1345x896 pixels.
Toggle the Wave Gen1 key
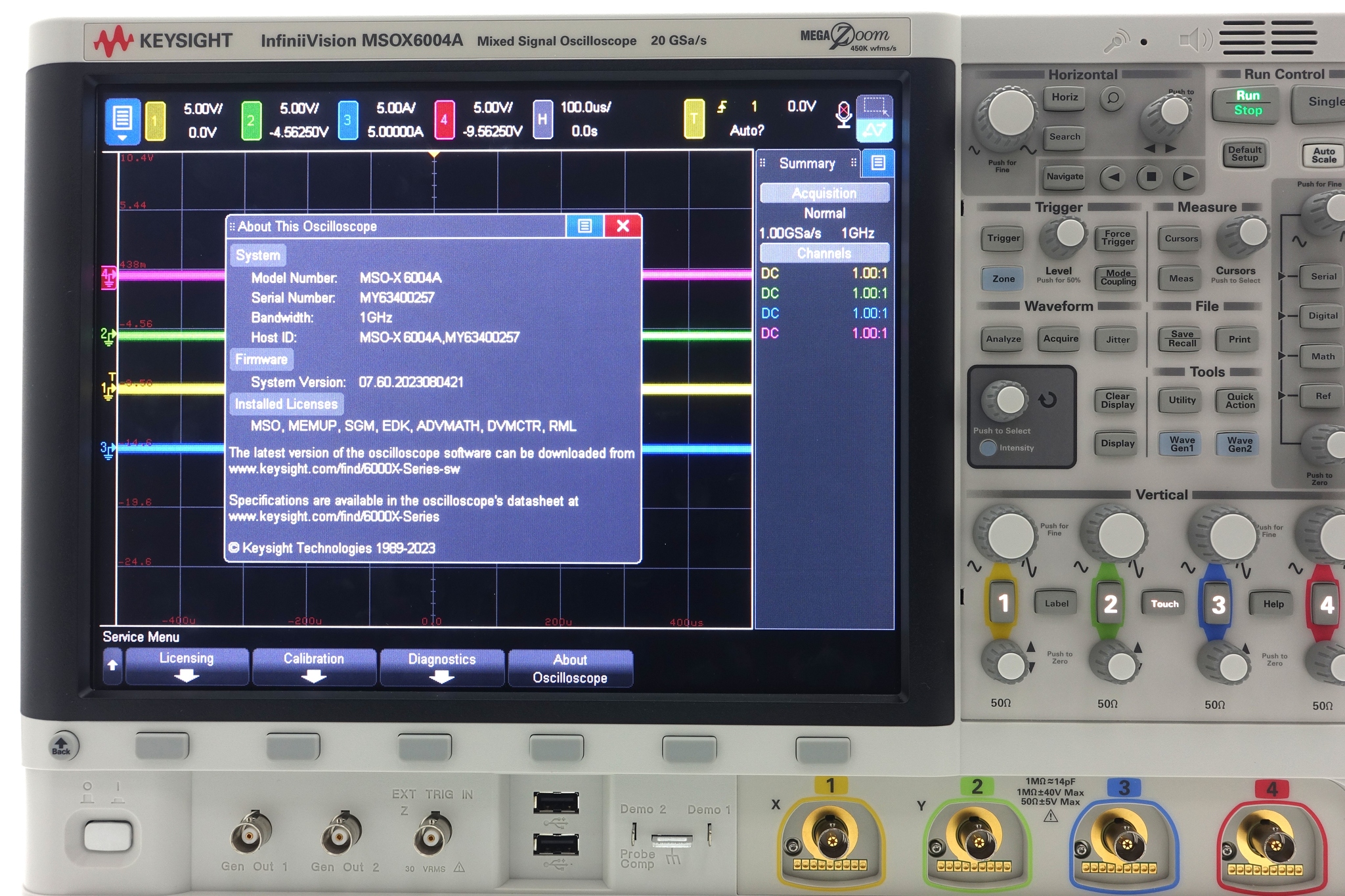point(1182,444)
